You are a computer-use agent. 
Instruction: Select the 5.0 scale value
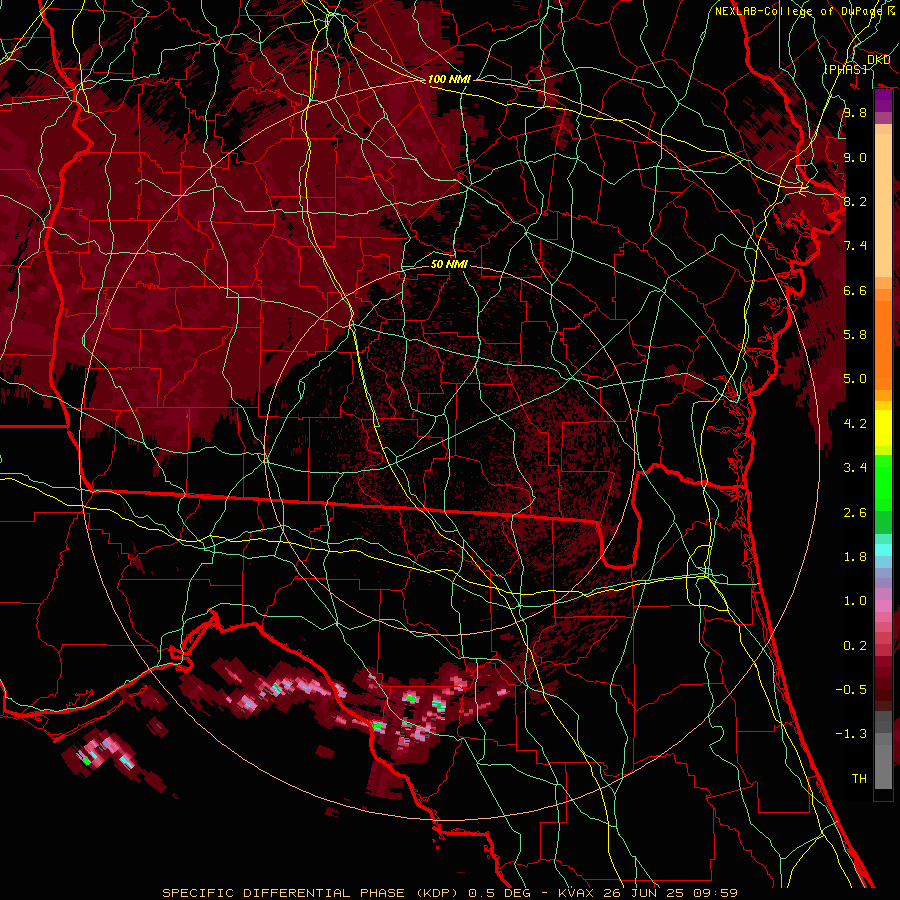tap(855, 379)
